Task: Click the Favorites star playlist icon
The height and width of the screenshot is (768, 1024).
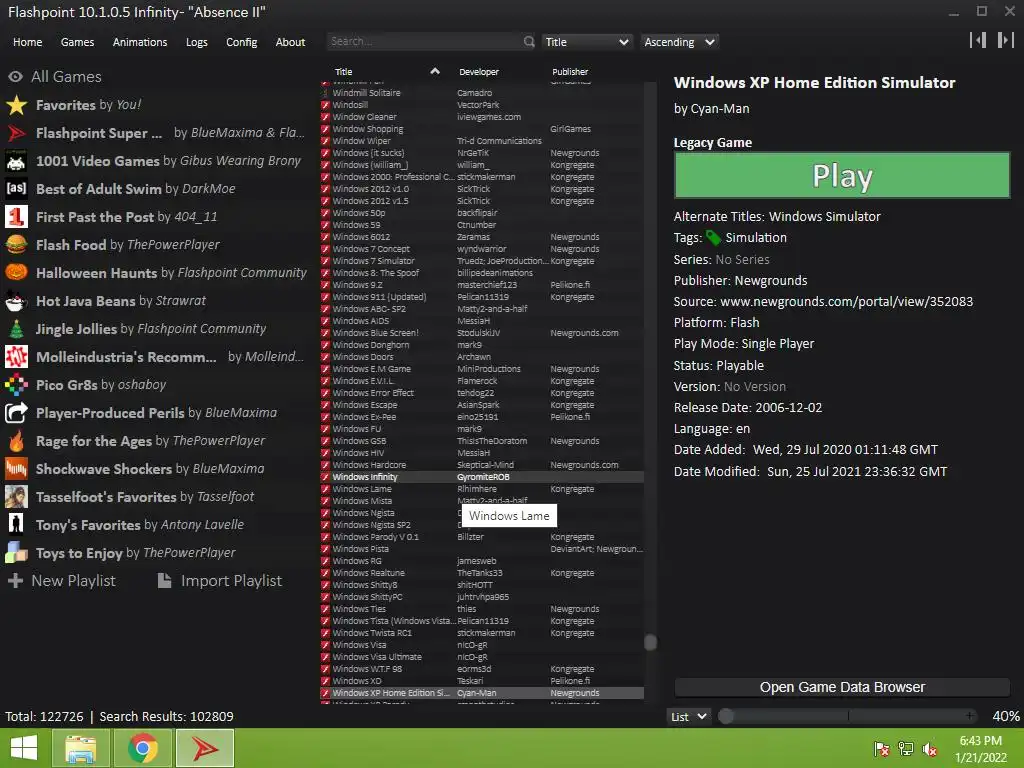Action: coord(16,104)
